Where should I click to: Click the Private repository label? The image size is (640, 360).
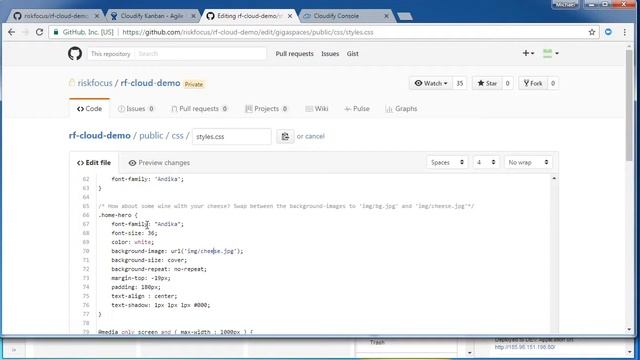[x=193, y=84]
